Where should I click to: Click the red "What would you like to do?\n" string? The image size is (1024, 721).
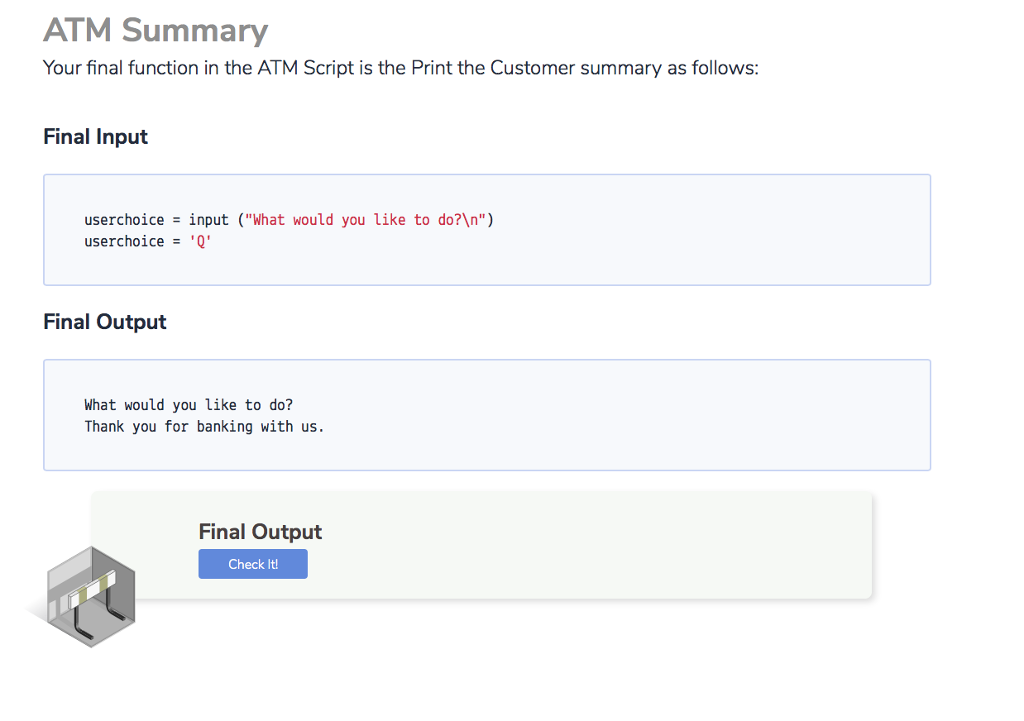coord(365,220)
